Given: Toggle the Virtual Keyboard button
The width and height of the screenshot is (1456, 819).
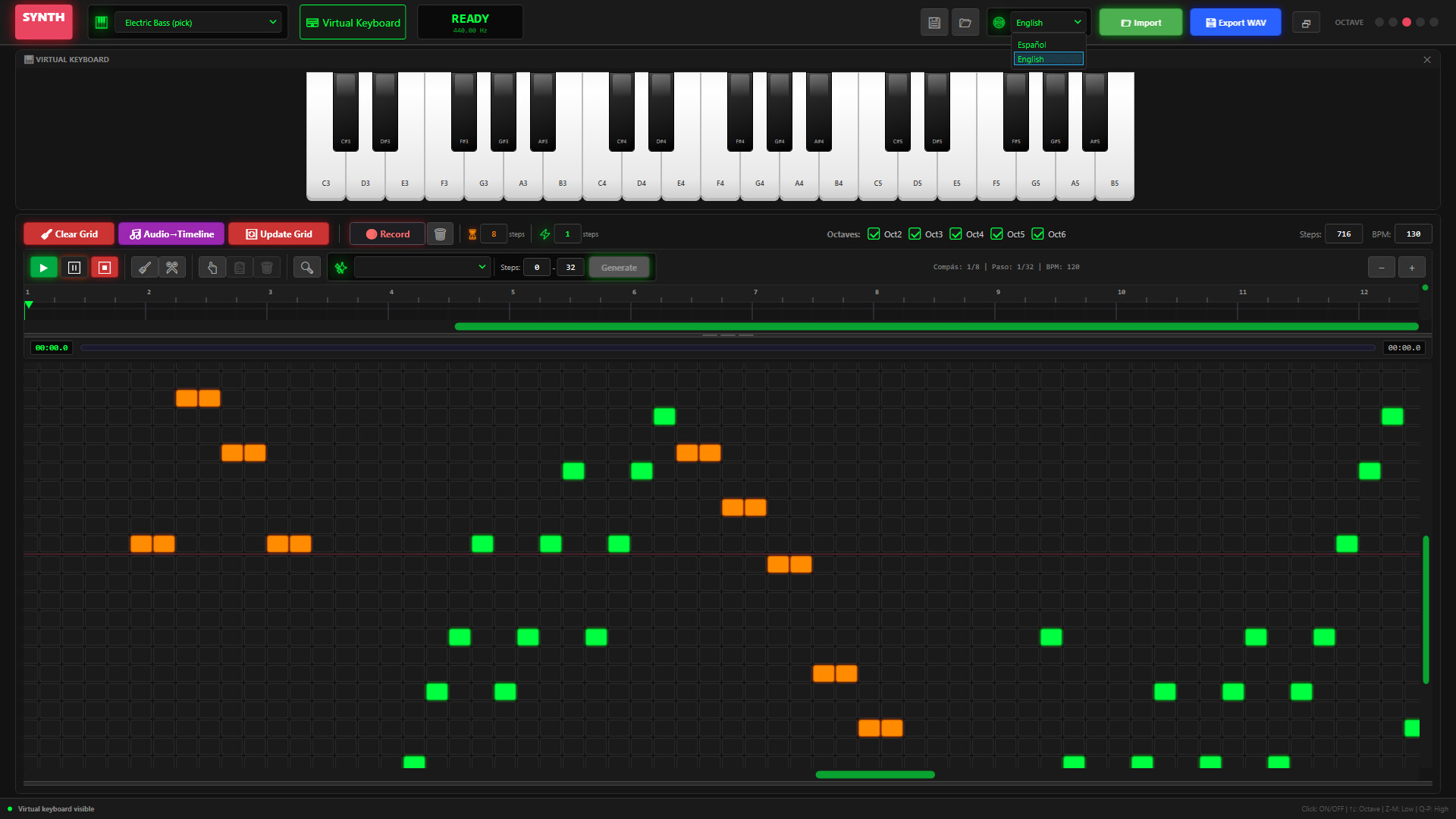Looking at the screenshot, I should pos(353,23).
